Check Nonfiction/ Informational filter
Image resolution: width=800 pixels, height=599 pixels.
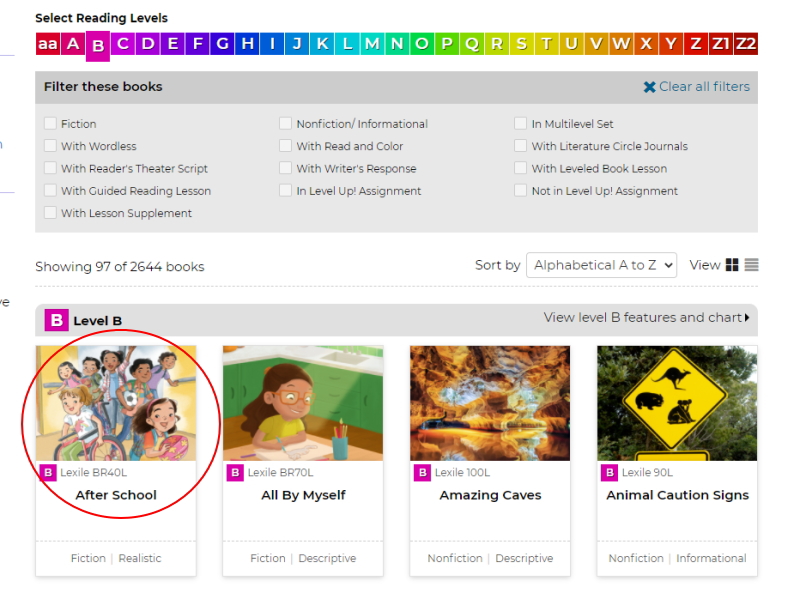285,123
